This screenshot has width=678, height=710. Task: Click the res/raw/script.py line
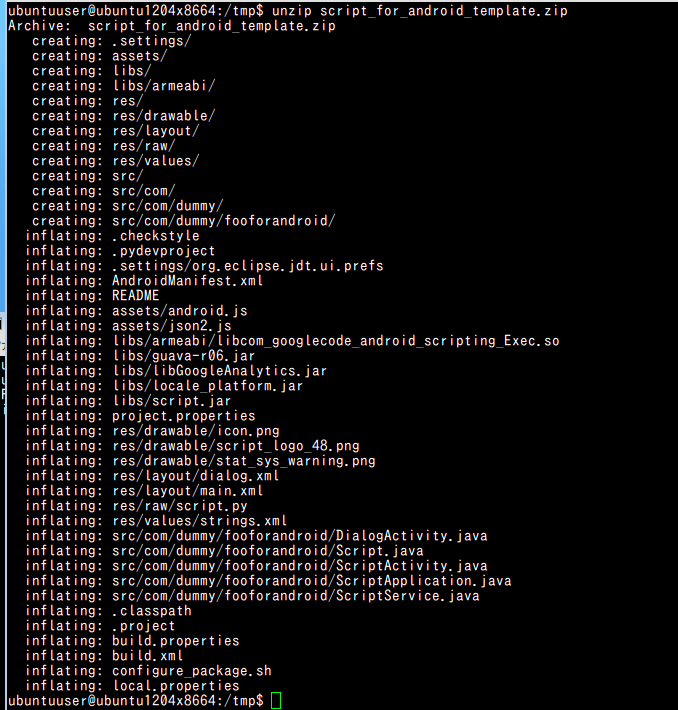coord(136,506)
